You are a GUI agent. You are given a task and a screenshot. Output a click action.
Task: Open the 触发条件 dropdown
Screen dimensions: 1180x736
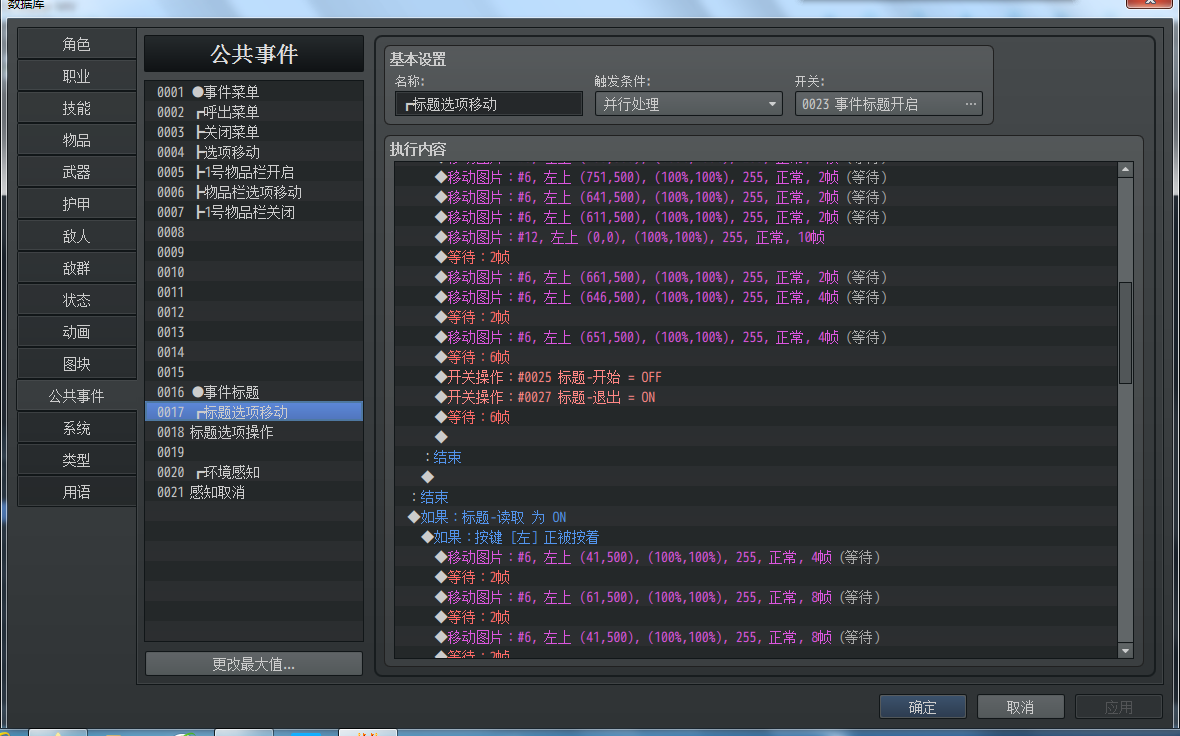tap(688, 104)
